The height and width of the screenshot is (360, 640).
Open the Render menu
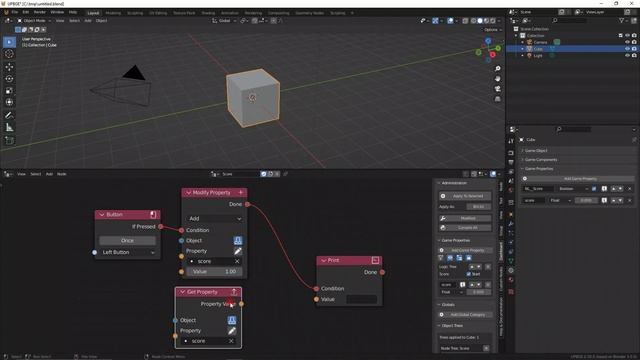(40, 12)
